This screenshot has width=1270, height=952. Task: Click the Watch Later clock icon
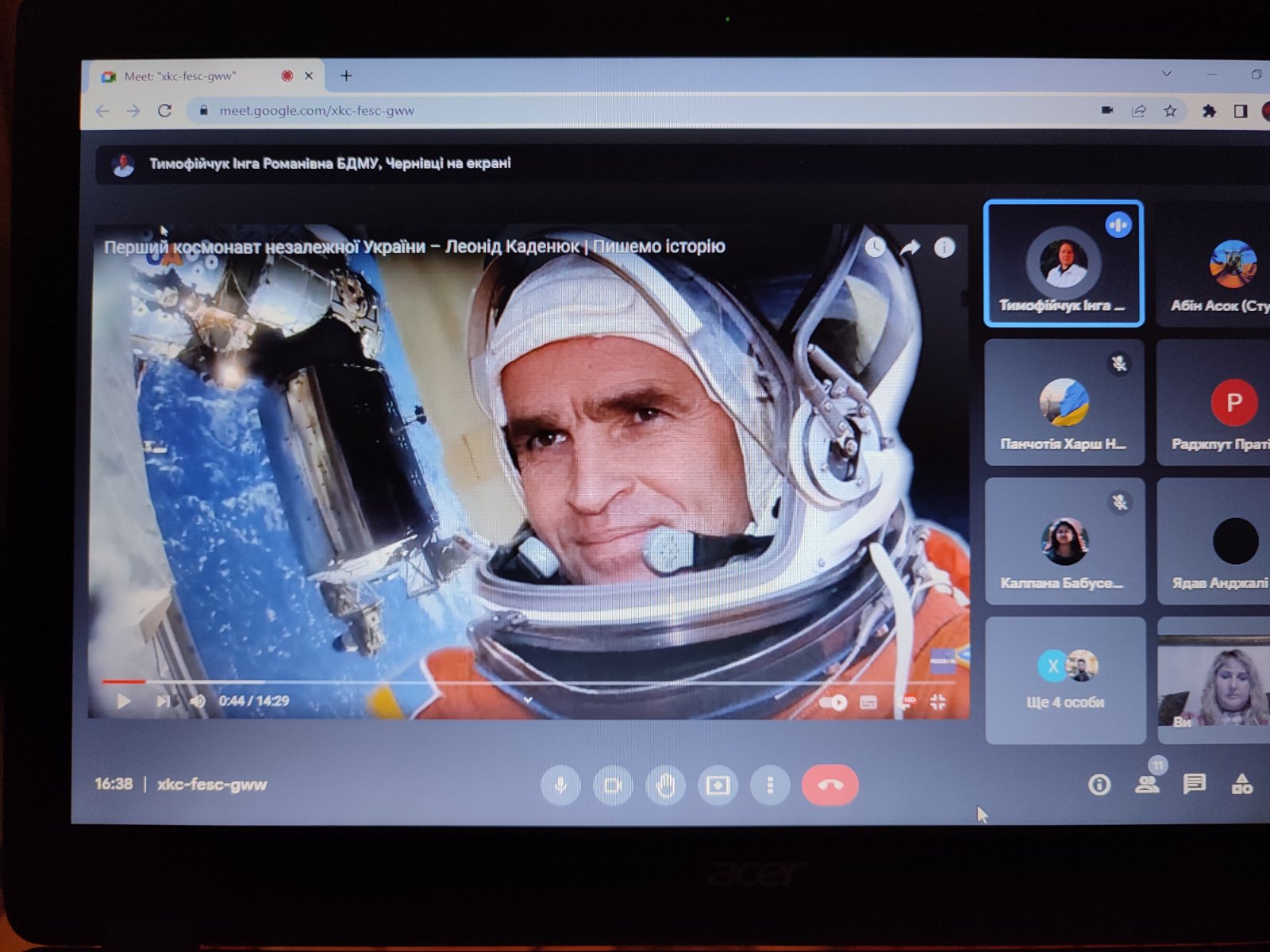click(x=875, y=248)
